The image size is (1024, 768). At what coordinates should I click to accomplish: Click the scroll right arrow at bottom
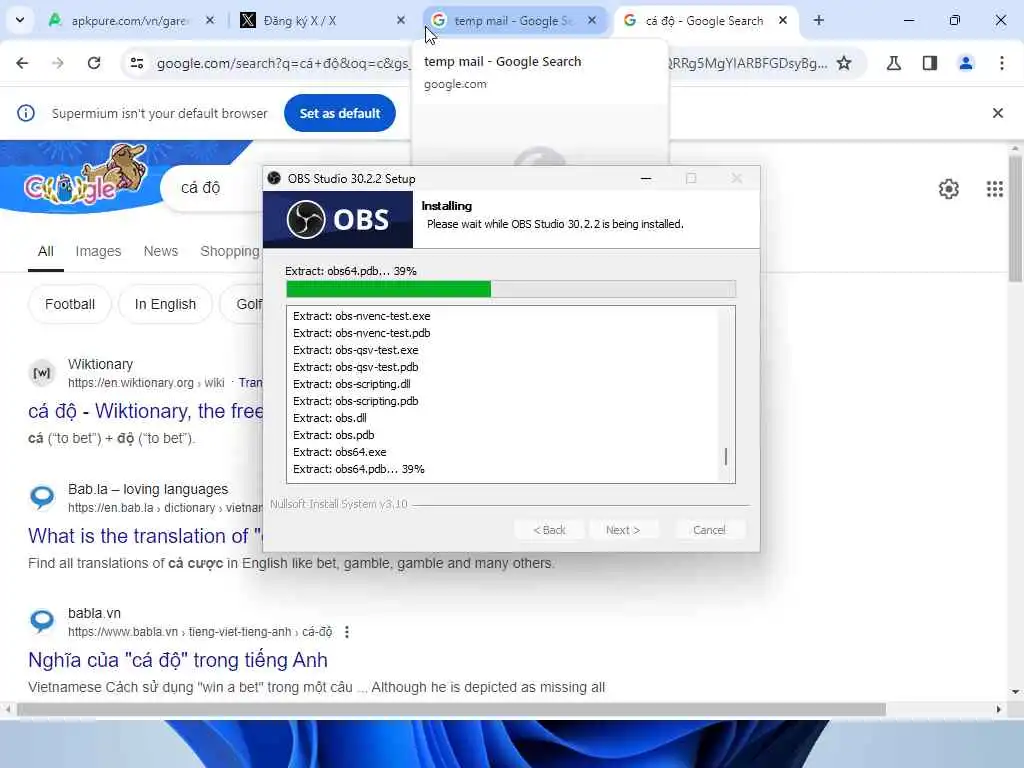998,709
